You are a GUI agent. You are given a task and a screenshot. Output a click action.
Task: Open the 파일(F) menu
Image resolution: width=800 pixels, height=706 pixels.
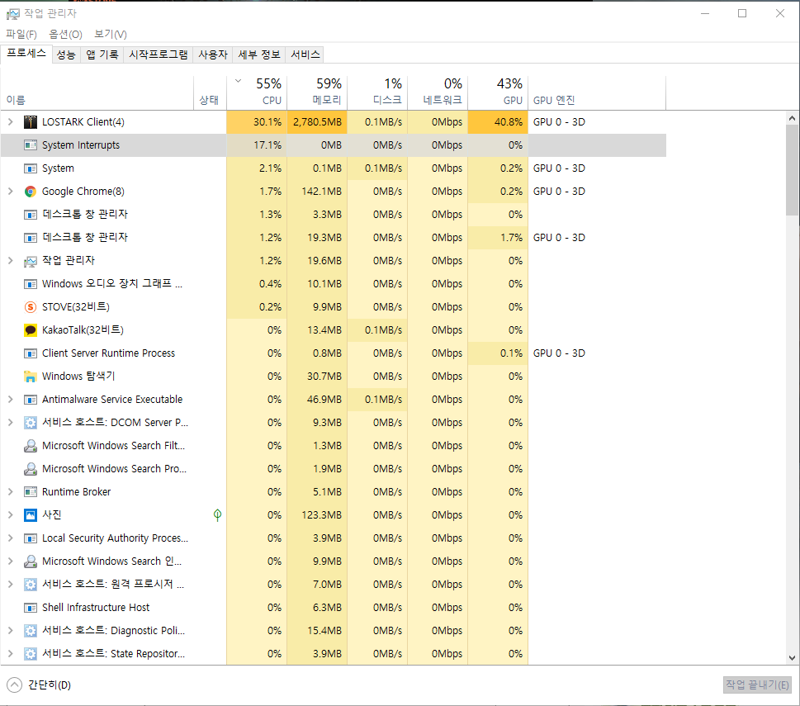(21, 34)
